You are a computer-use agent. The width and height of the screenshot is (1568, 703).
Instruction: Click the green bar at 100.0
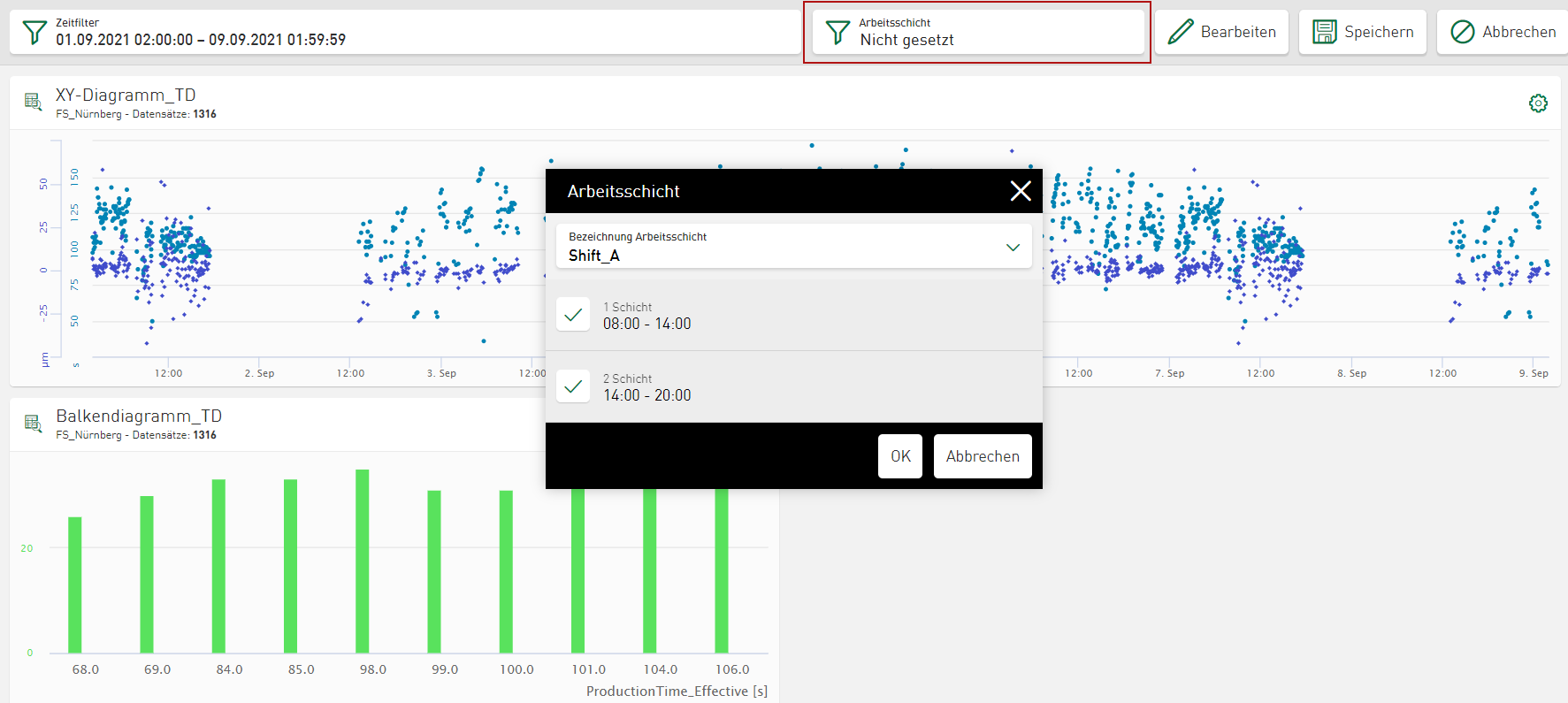pyautogui.click(x=506, y=572)
